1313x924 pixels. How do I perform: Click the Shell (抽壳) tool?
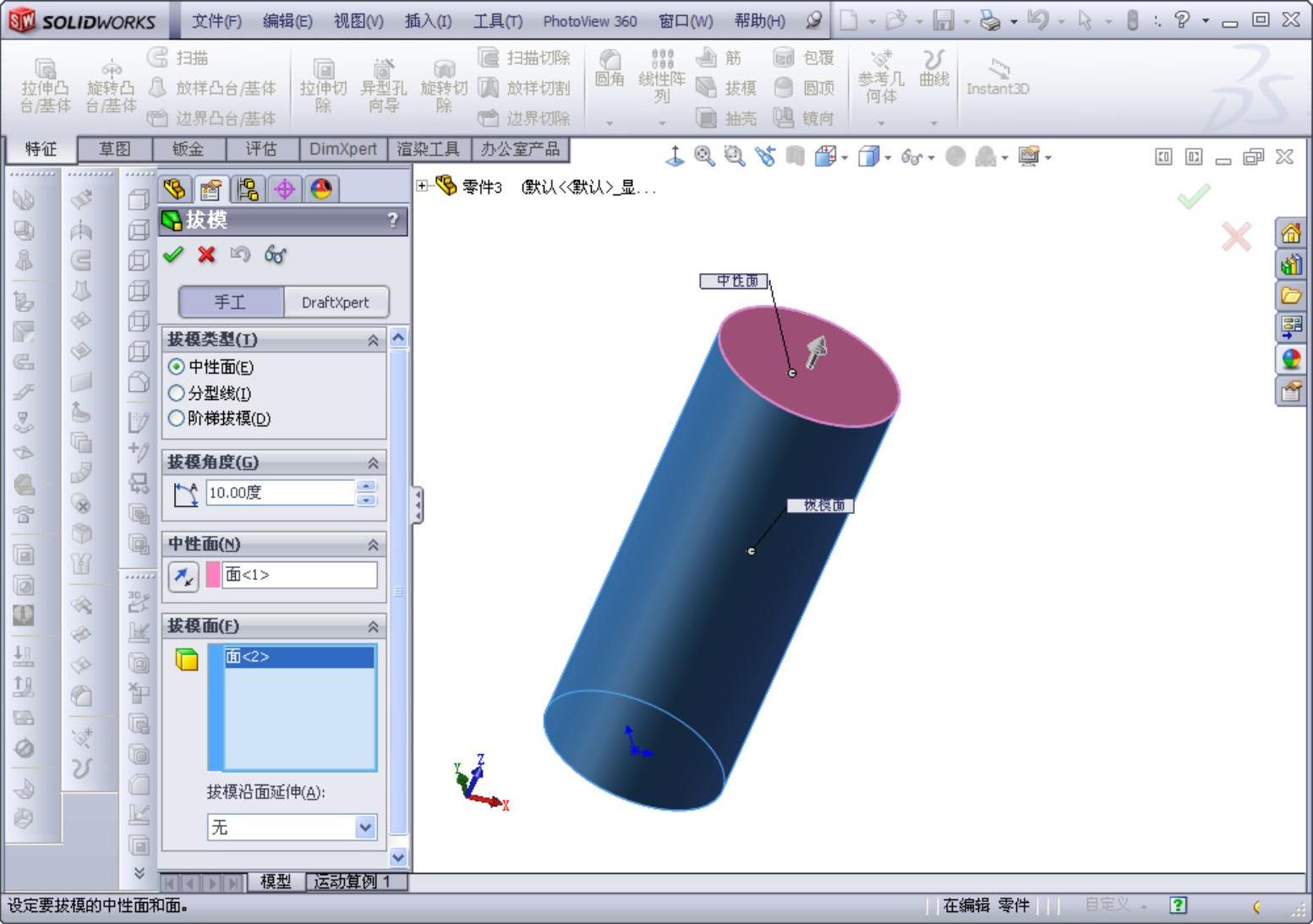(725, 118)
